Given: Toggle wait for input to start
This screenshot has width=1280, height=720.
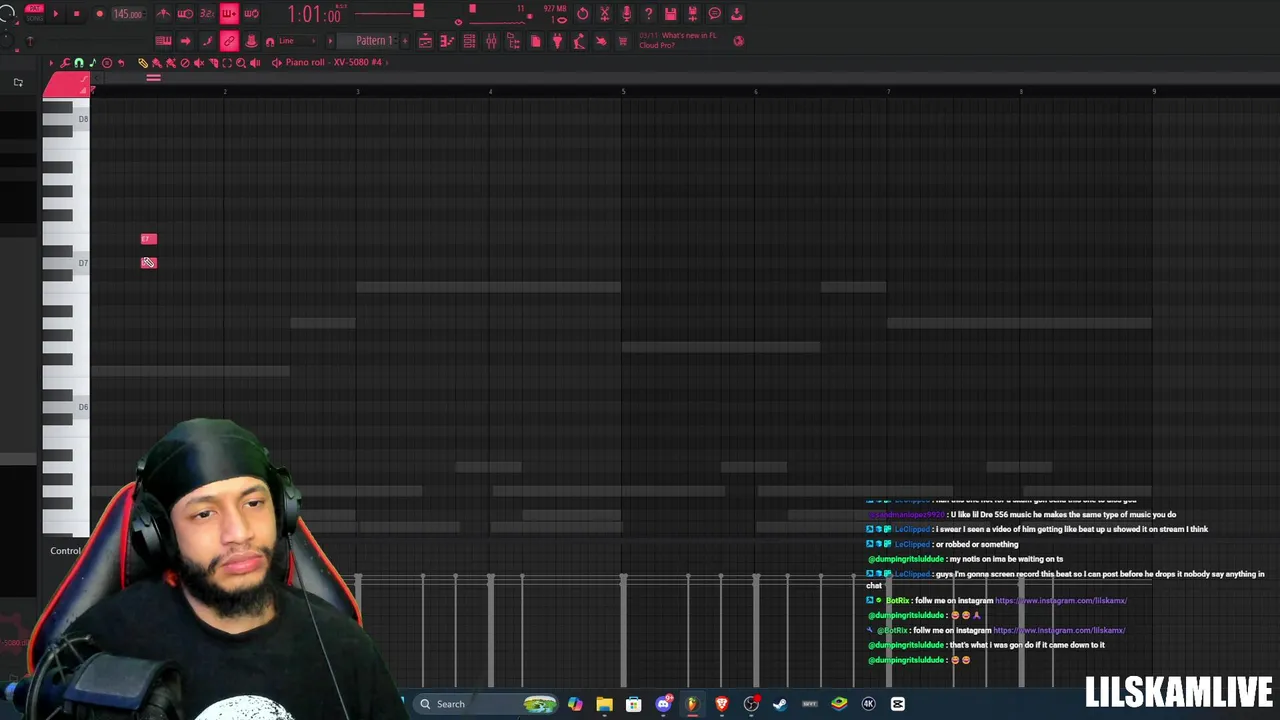Looking at the screenshot, I should [x=185, y=14].
